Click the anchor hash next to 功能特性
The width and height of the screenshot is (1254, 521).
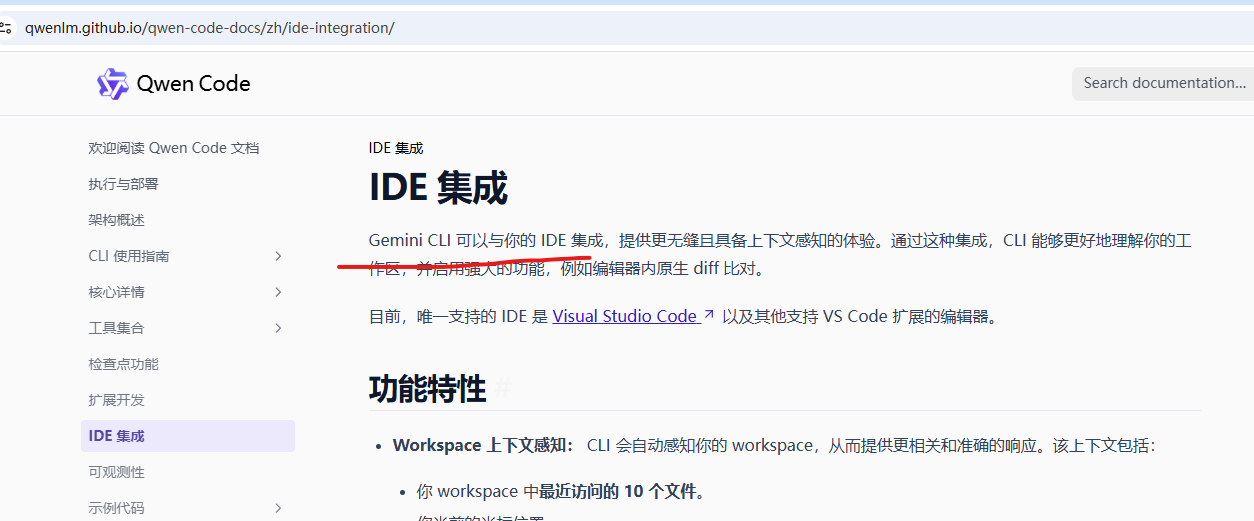[503, 389]
